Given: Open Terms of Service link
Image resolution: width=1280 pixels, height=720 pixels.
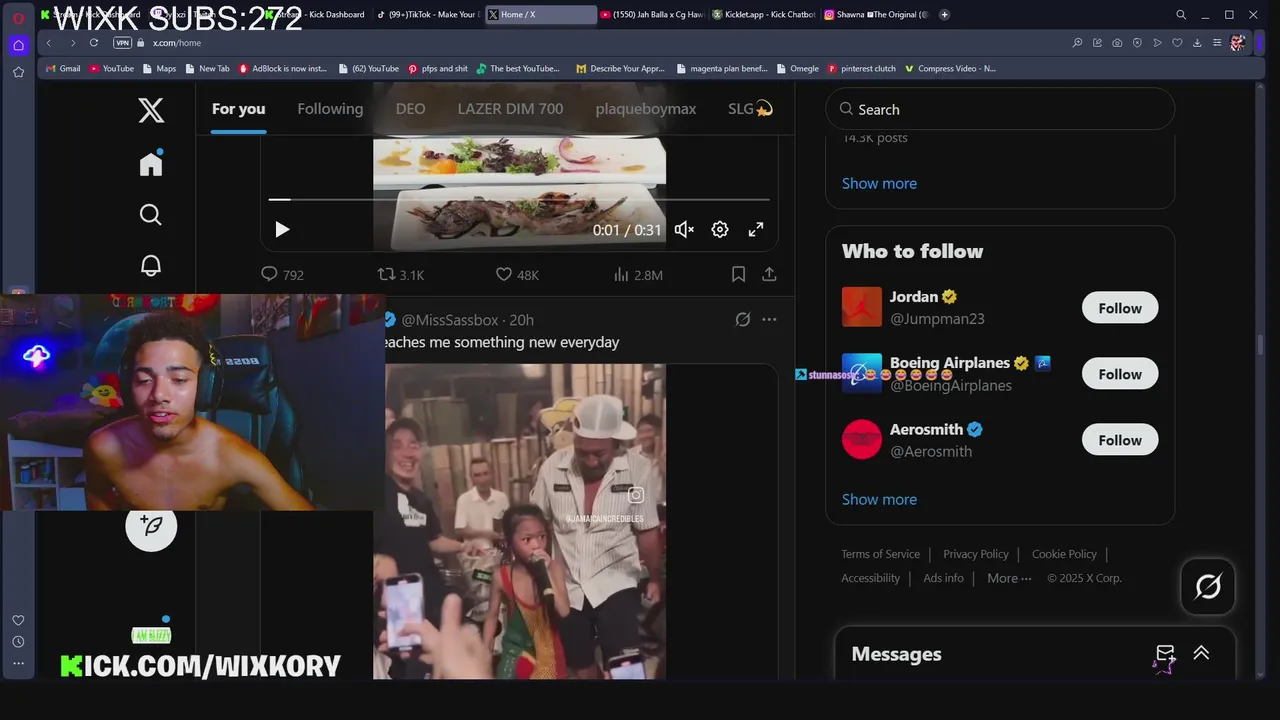Looking at the screenshot, I should click(880, 554).
